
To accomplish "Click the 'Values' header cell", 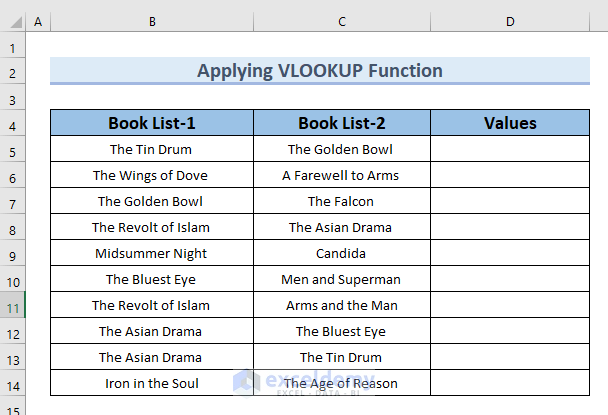I will pos(510,124).
